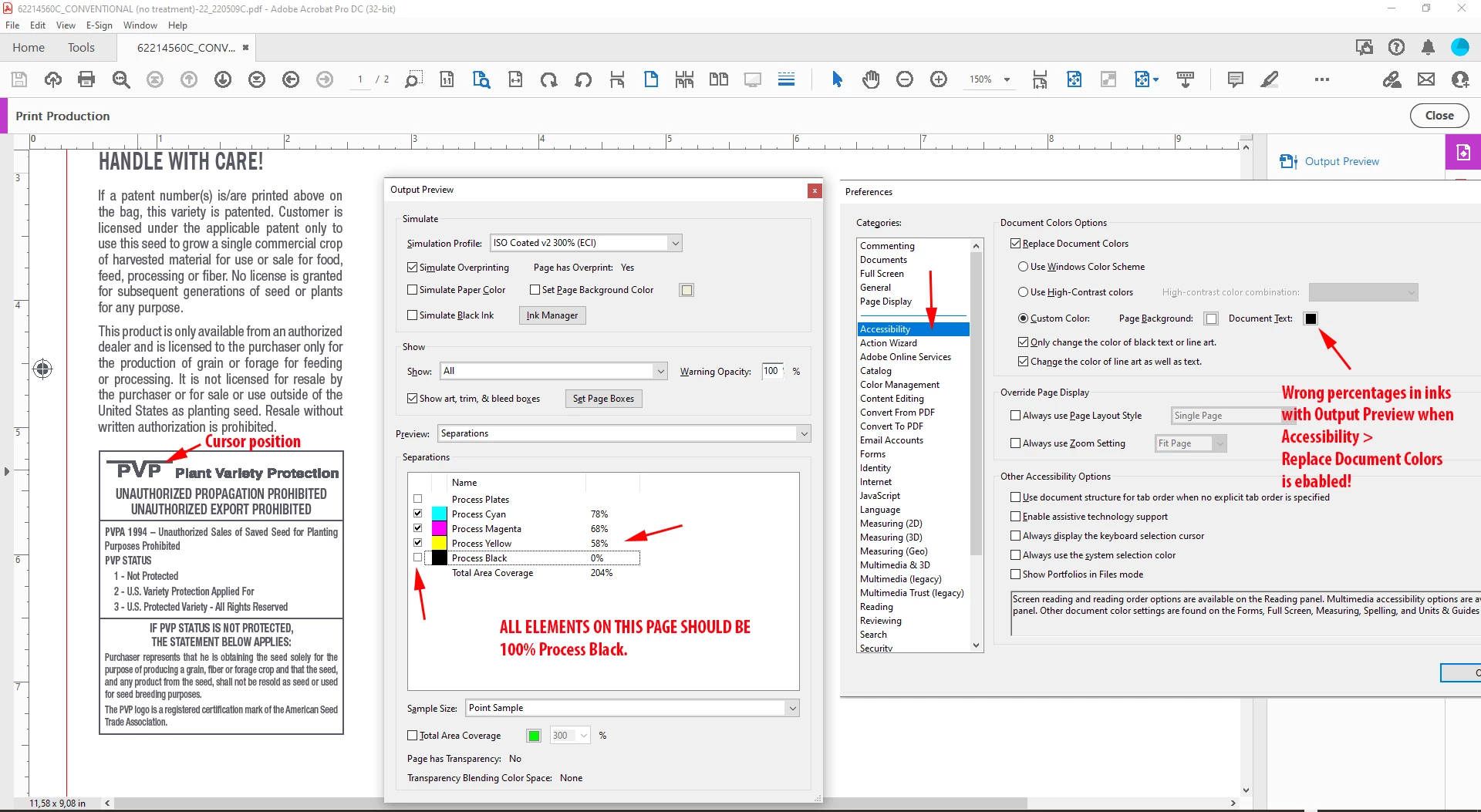1481x812 pixels.
Task: Select Use Windows Color Scheme radio
Action: [x=1023, y=267]
